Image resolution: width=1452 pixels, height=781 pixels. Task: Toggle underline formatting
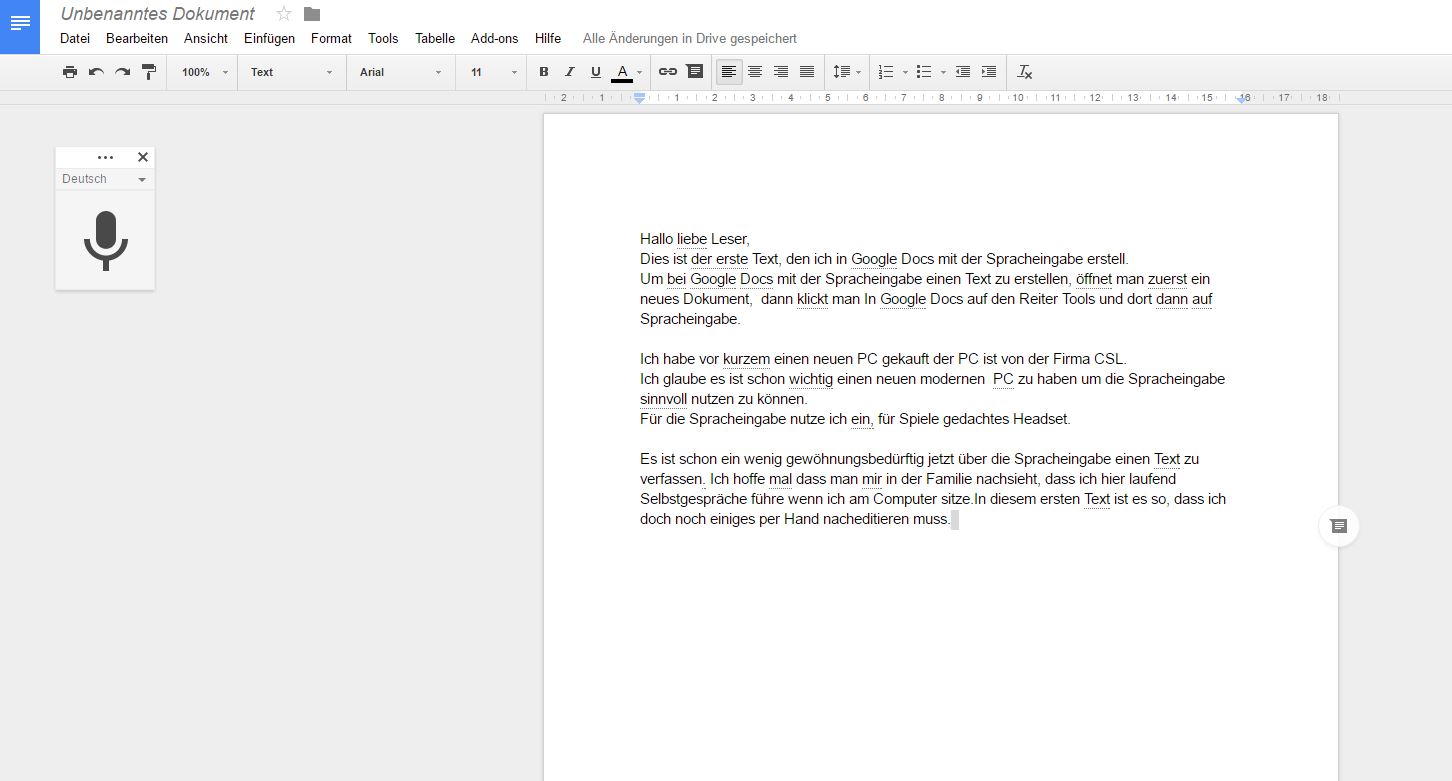tap(596, 72)
